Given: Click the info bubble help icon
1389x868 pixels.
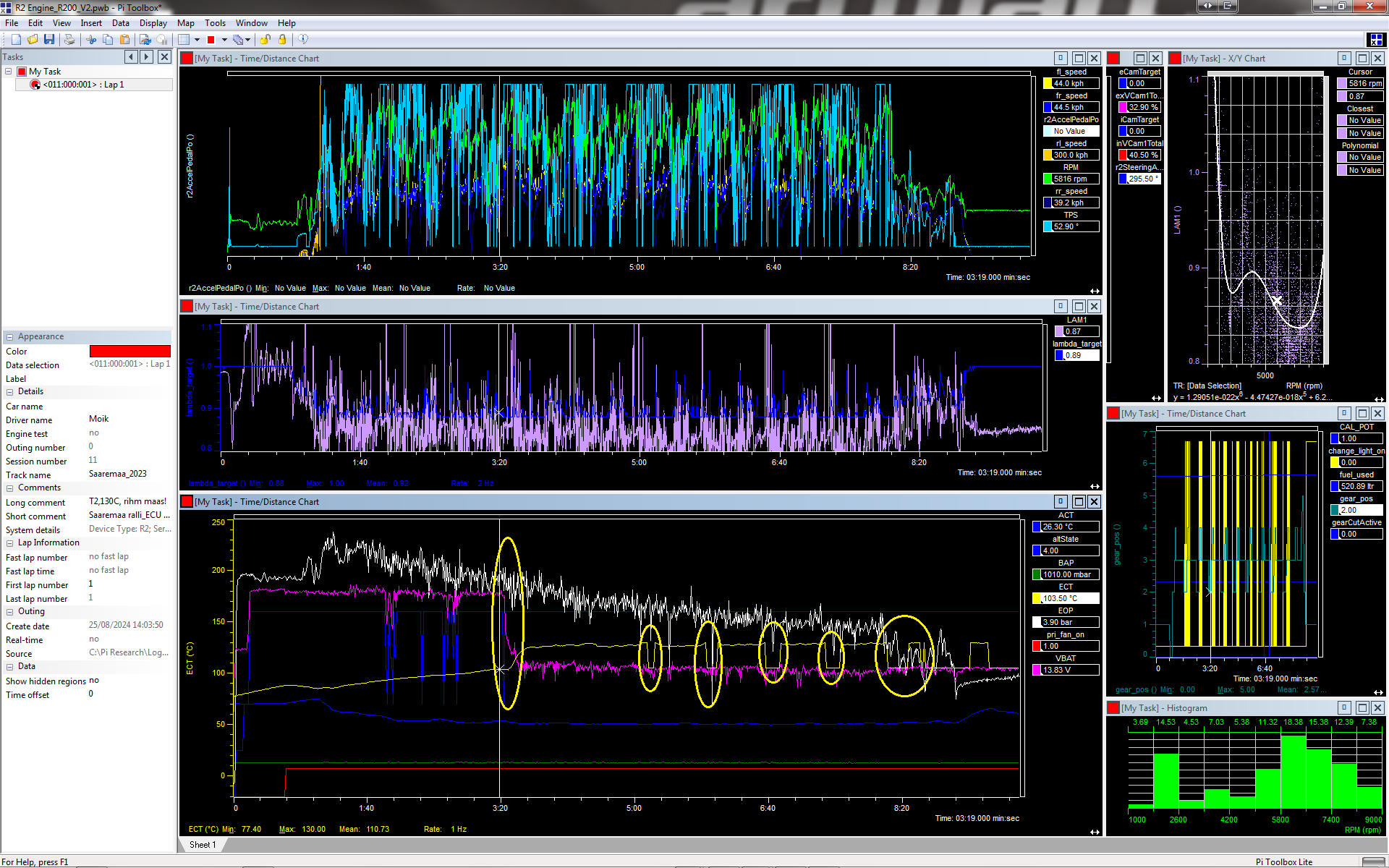Looking at the screenshot, I should (x=303, y=40).
